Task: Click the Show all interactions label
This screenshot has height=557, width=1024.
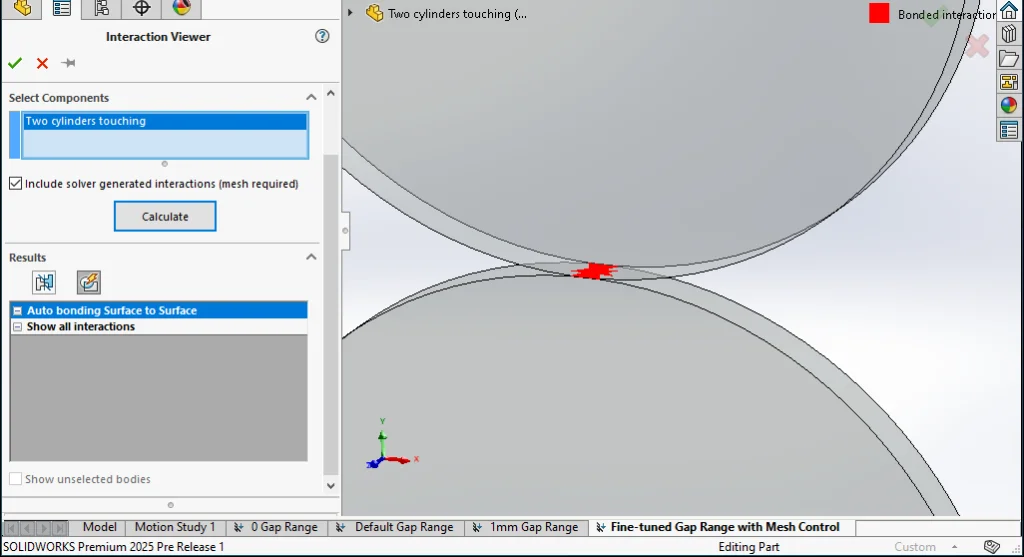Action: [80, 326]
